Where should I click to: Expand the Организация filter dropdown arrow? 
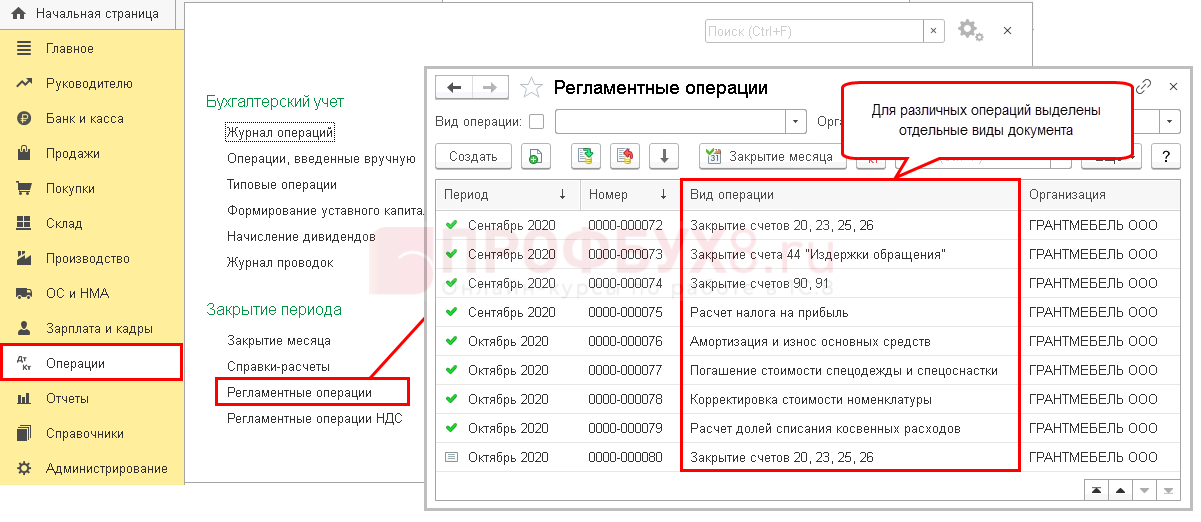tap(1171, 122)
